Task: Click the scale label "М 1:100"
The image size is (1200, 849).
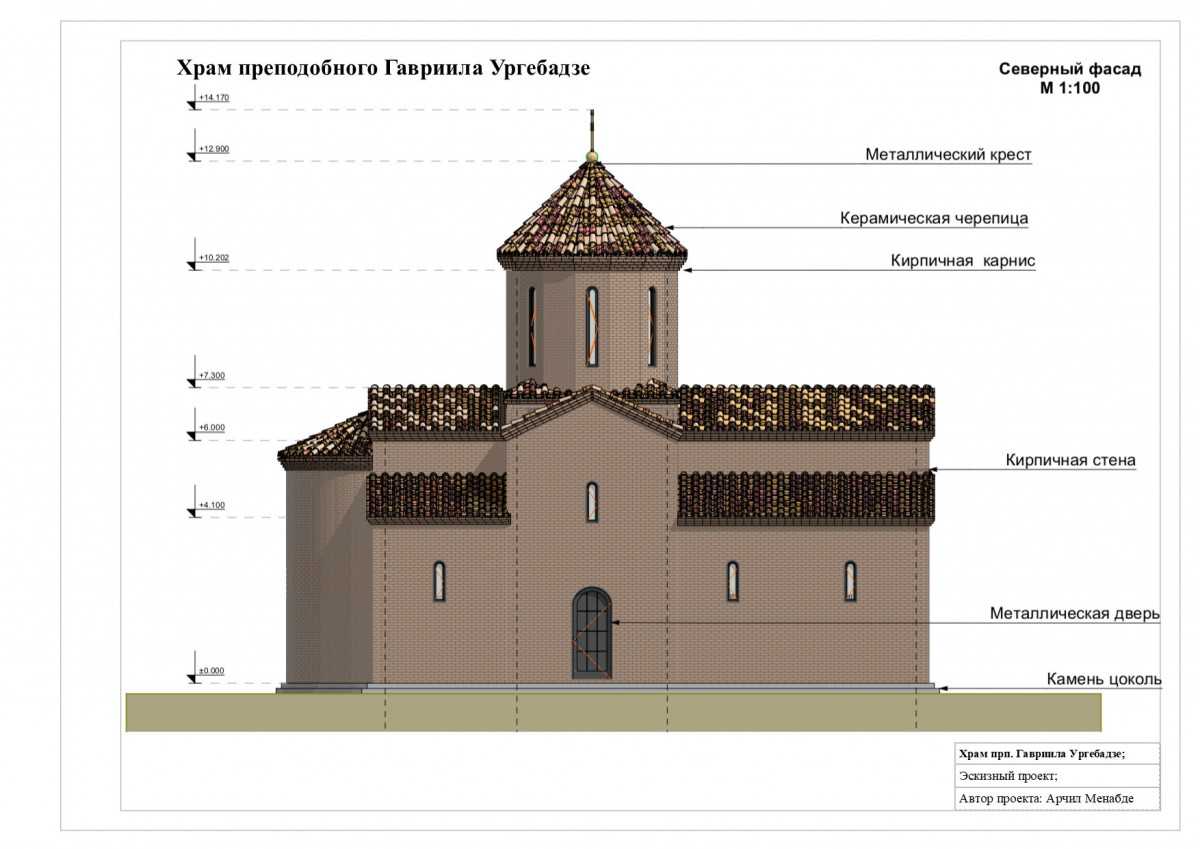Action: coord(1070,87)
